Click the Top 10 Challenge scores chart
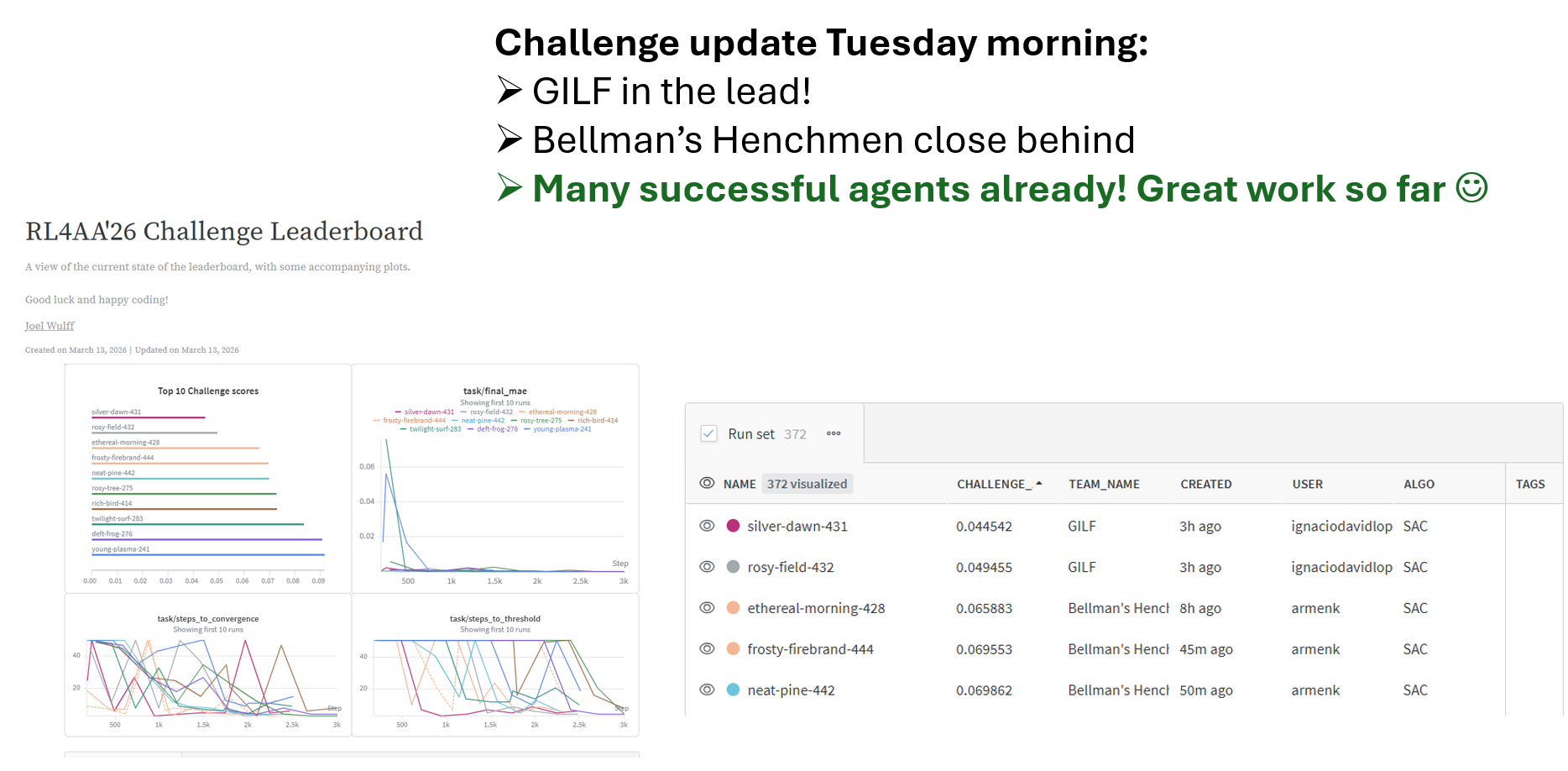1568x771 pixels. pos(208,479)
